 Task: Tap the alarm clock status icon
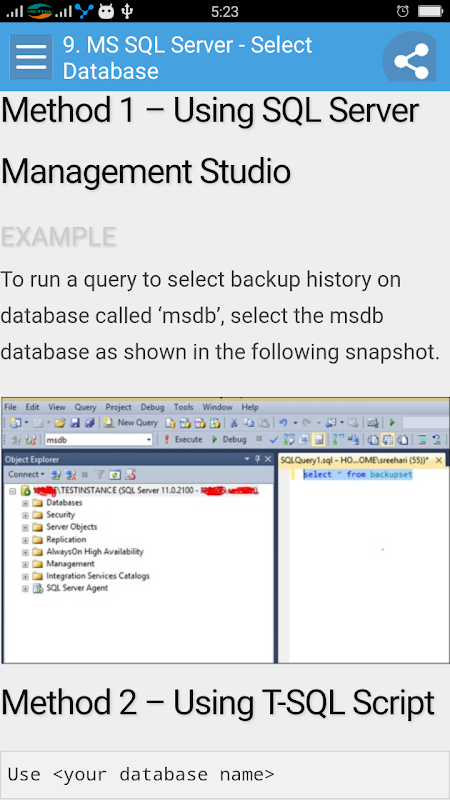pyautogui.click(x=403, y=11)
